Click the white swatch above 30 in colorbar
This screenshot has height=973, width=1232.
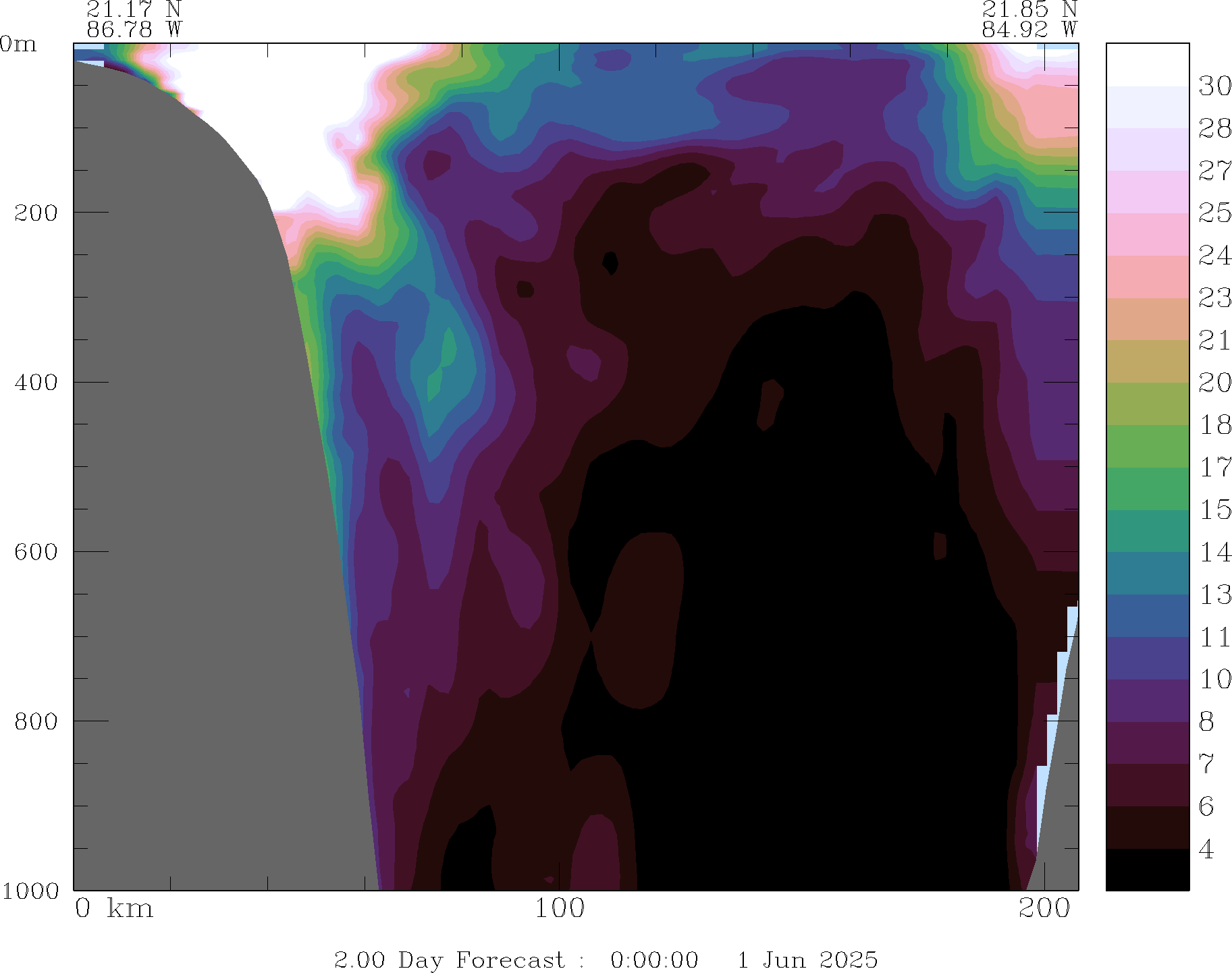pos(1147,65)
